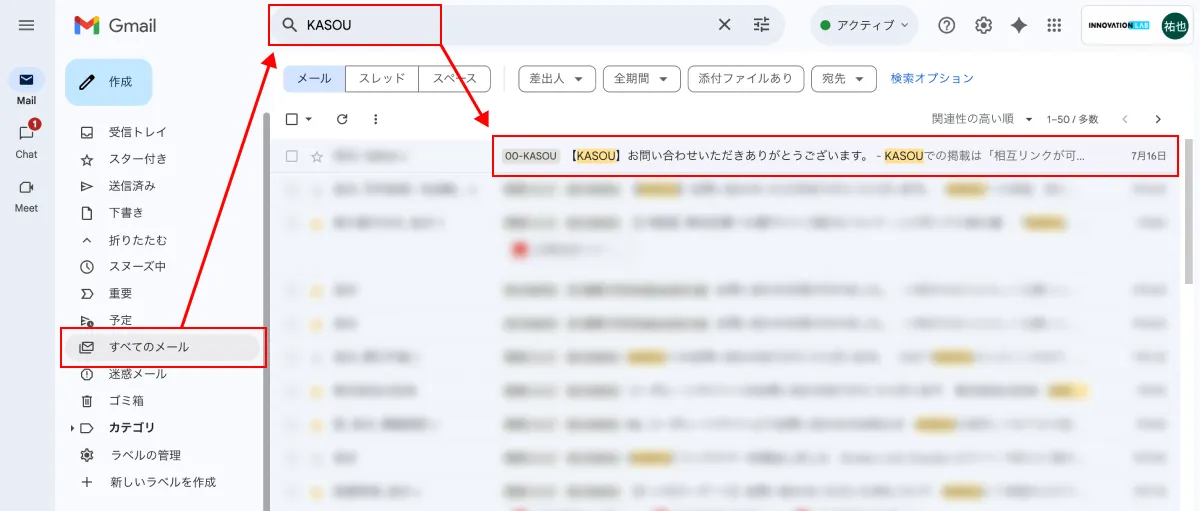This screenshot has width=1200, height=511.
Task: Refresh the search results list
Action: (x=342, y=119)
